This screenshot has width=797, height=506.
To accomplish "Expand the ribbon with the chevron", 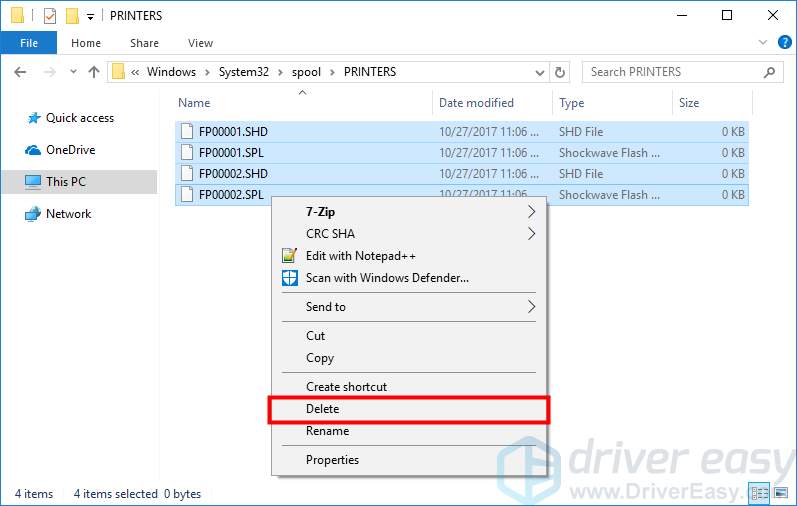I will (x=762, y=43).
